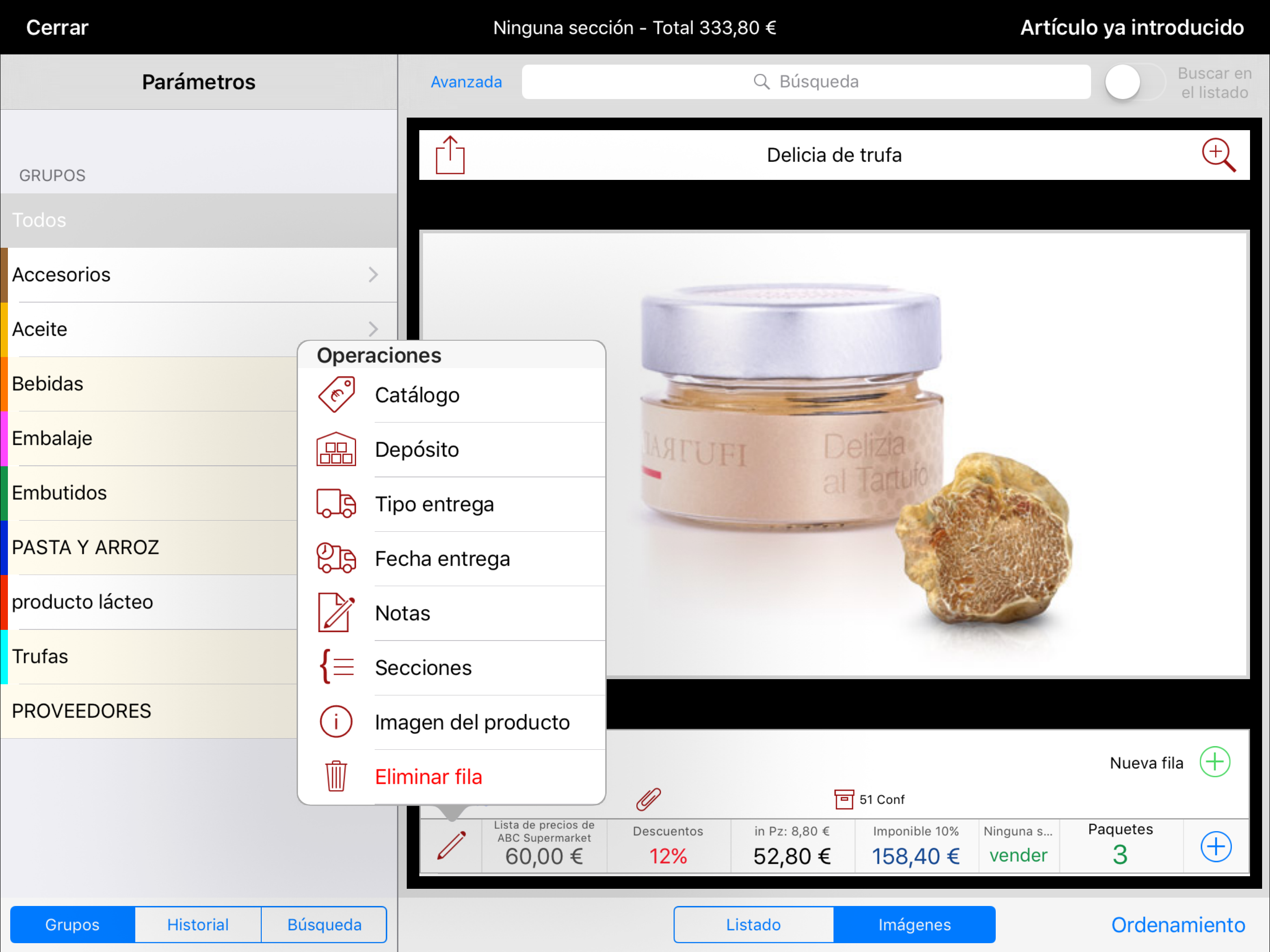Click the Búsqueda search field

pyautogui.click(x=806, y=82)
